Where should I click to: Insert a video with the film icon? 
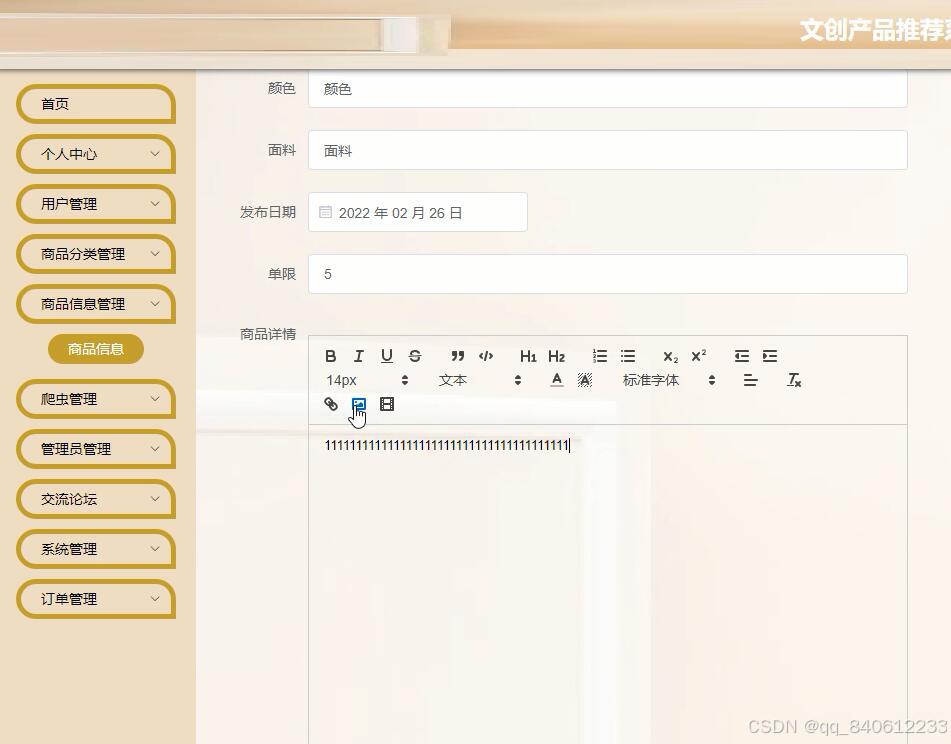pos(387,404)
